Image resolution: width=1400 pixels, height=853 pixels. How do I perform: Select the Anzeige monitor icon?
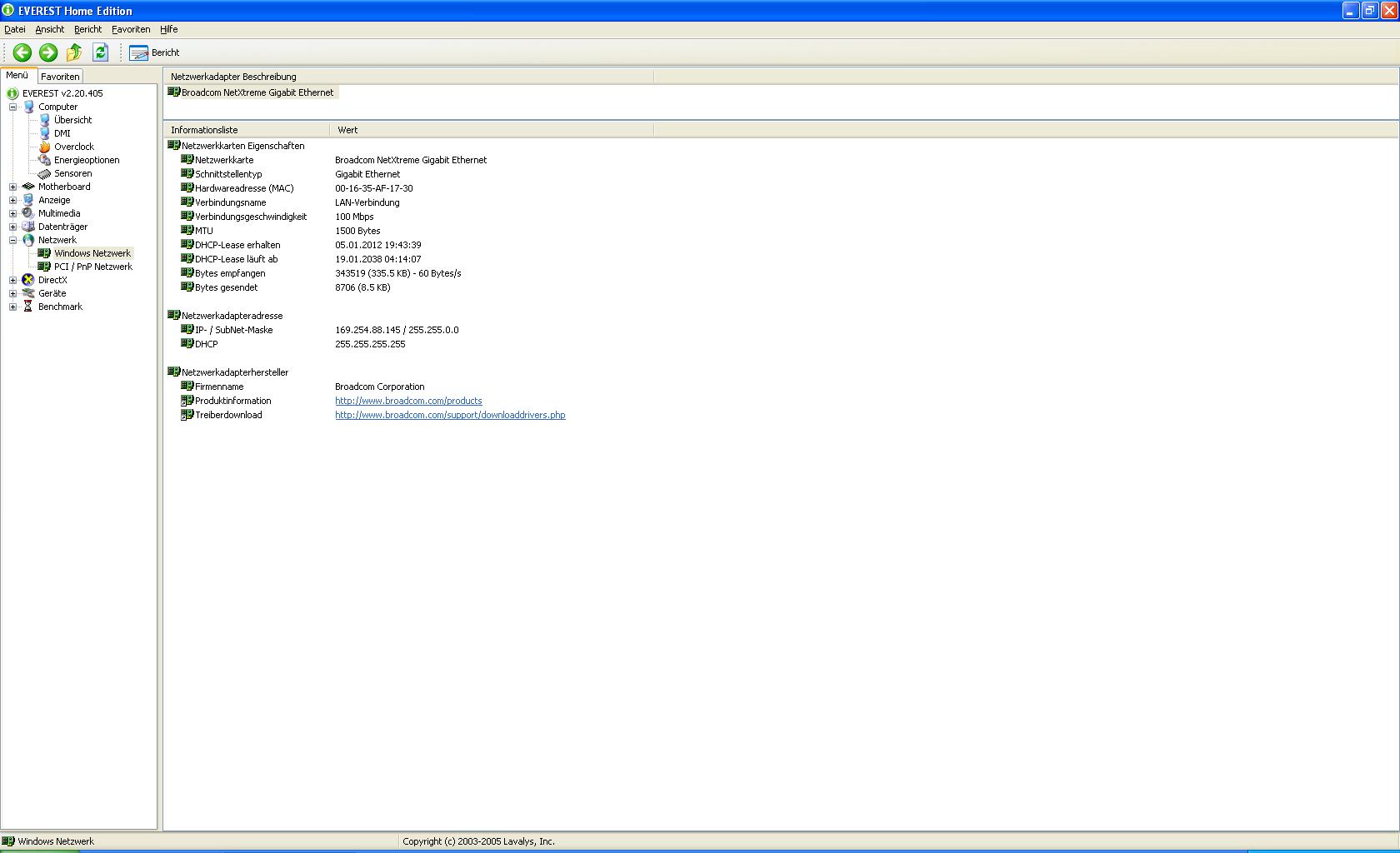coord(28,200)
